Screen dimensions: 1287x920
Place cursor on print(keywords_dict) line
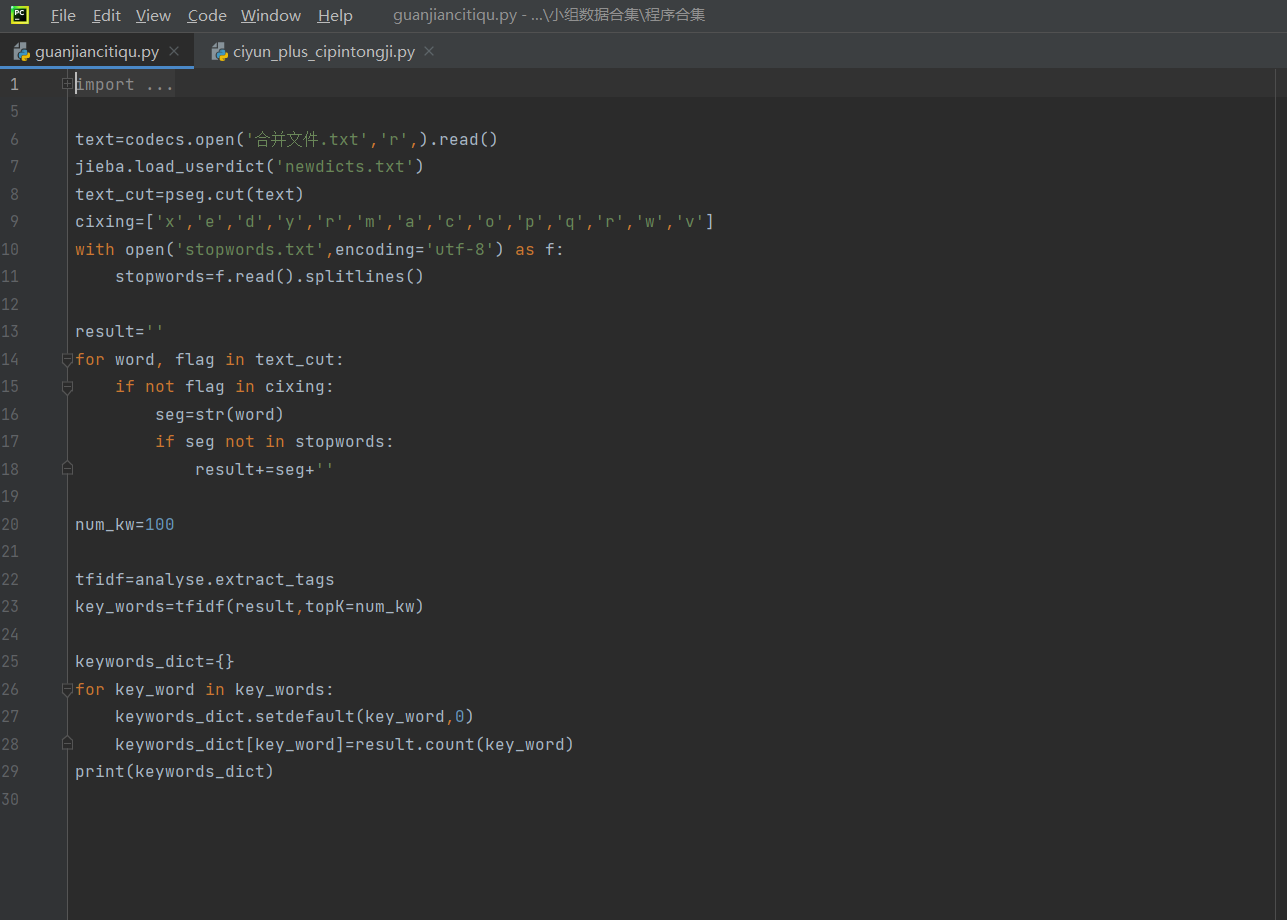click(174, 772)
